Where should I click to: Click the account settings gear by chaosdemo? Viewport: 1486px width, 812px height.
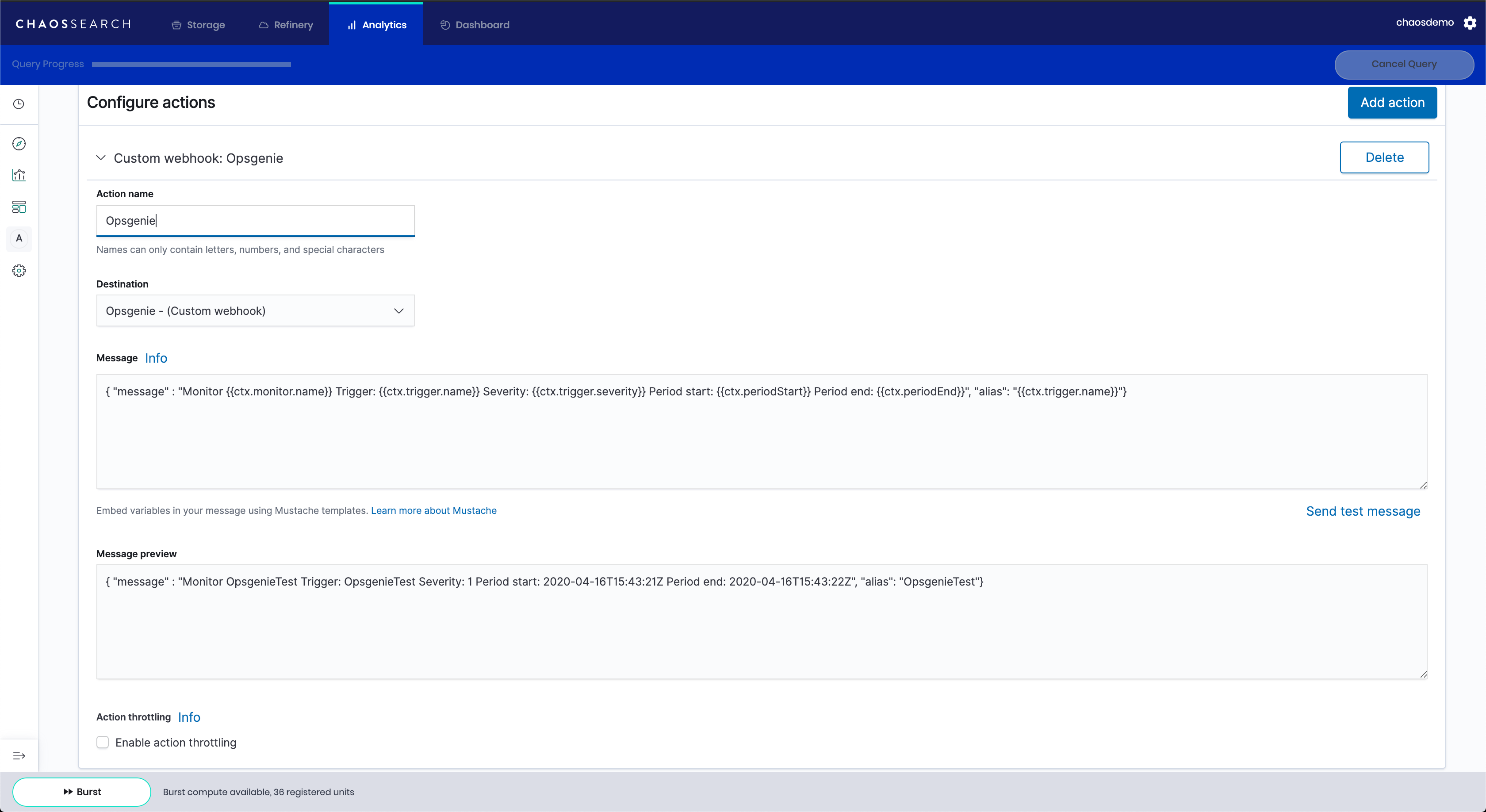pos(1470,23)
